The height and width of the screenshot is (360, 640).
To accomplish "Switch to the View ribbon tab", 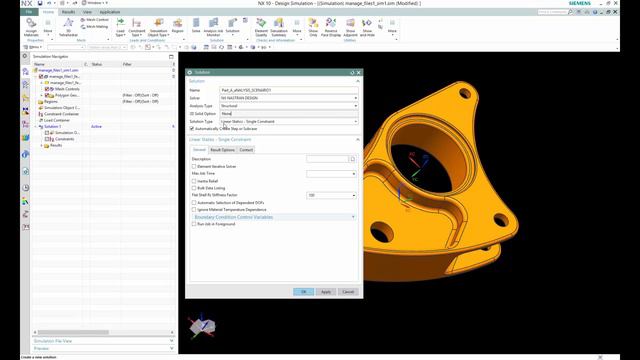I will pyautogui.click(x=87, y=12).
